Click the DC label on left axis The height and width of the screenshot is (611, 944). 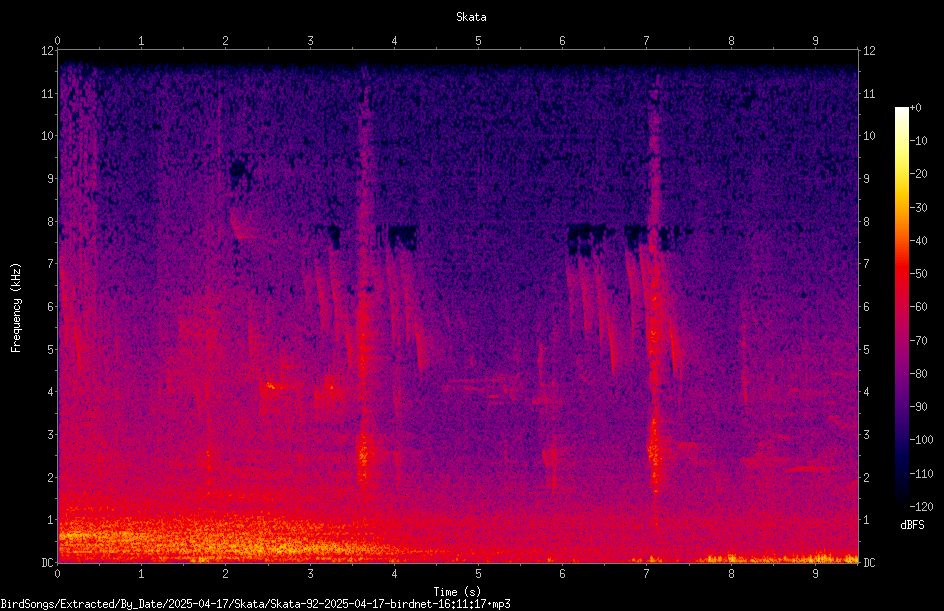47,563
